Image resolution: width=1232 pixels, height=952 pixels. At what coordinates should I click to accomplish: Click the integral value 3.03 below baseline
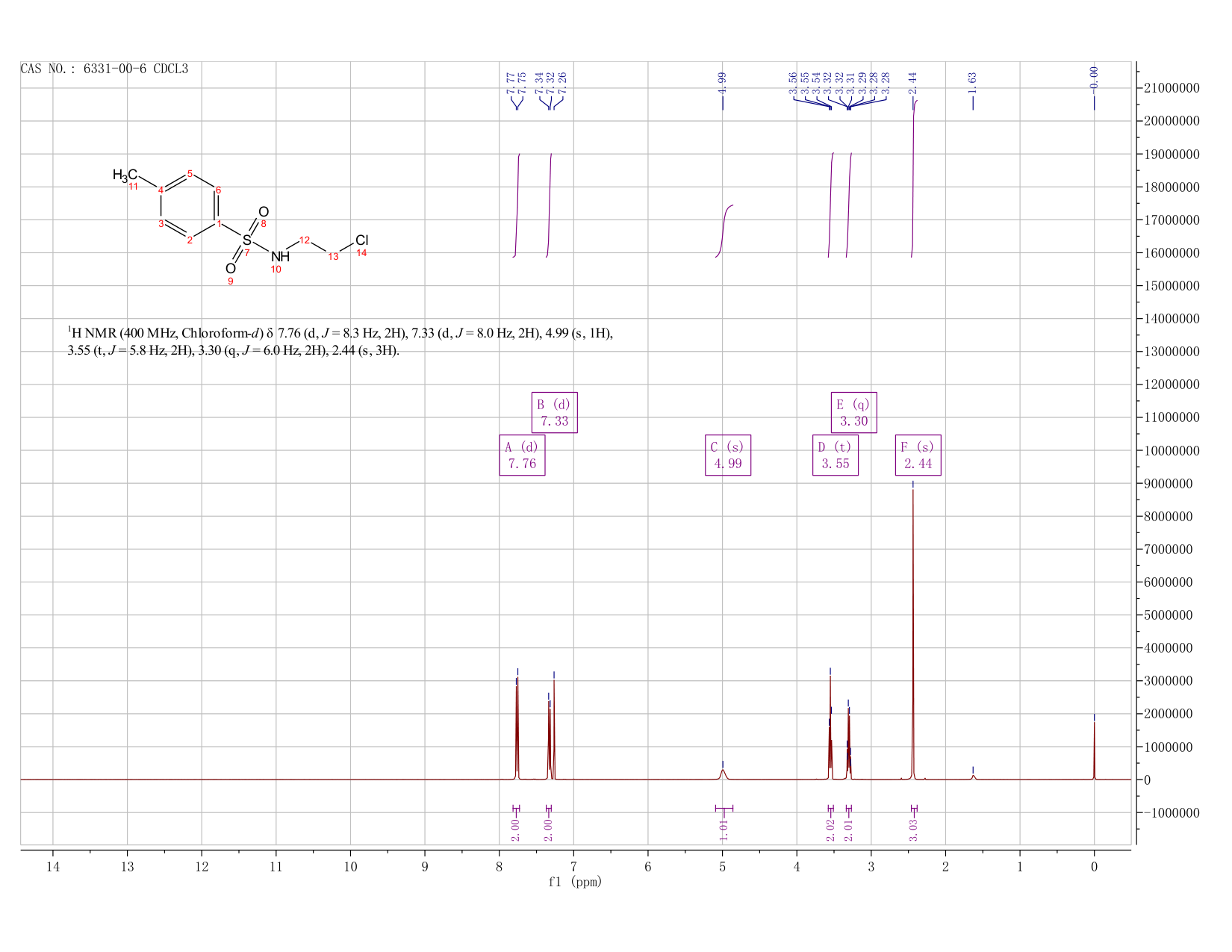pyautogui.click(x=913, y=830)
